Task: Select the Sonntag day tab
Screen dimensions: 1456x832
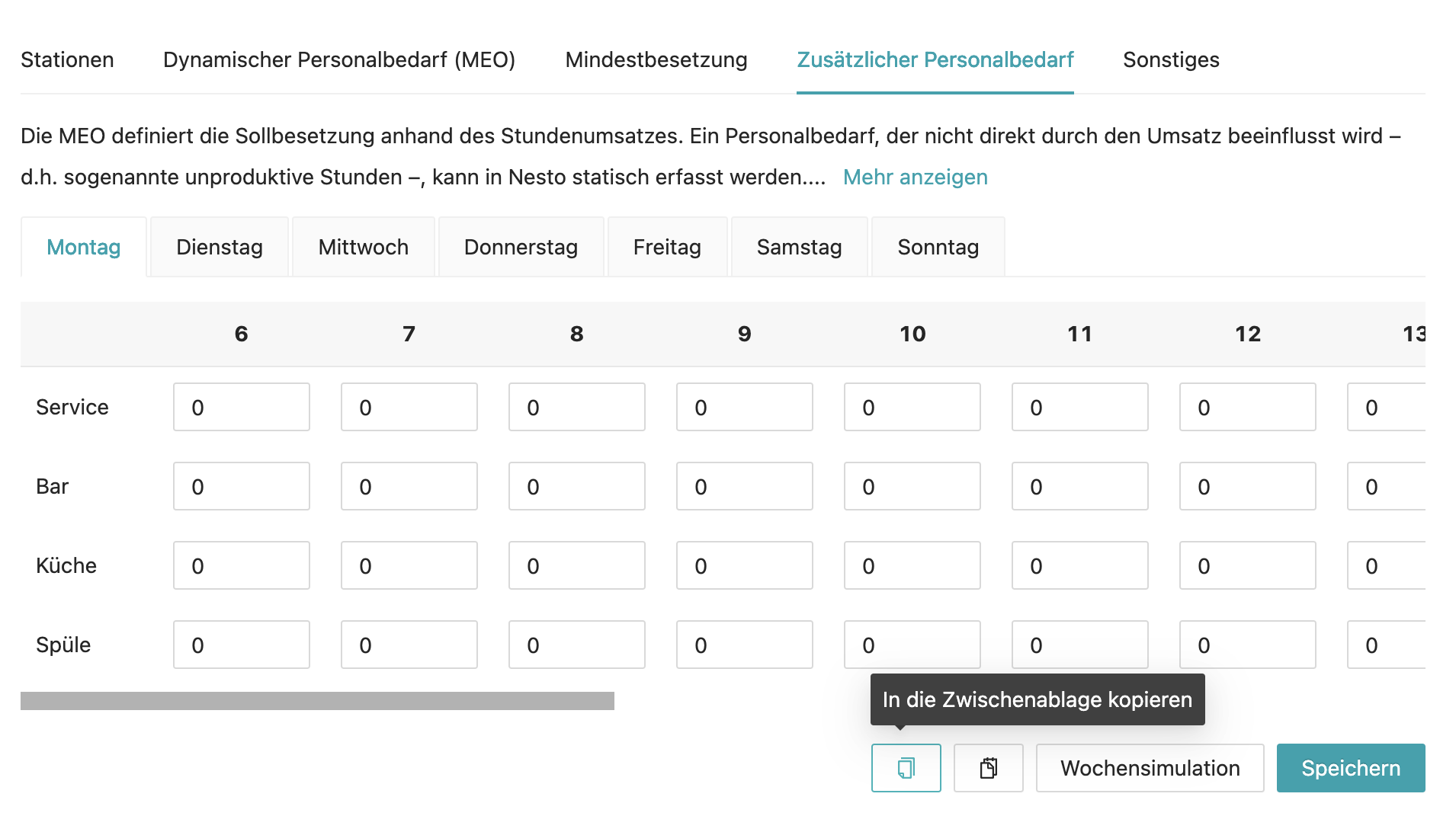Action: [x=938, y=248]
